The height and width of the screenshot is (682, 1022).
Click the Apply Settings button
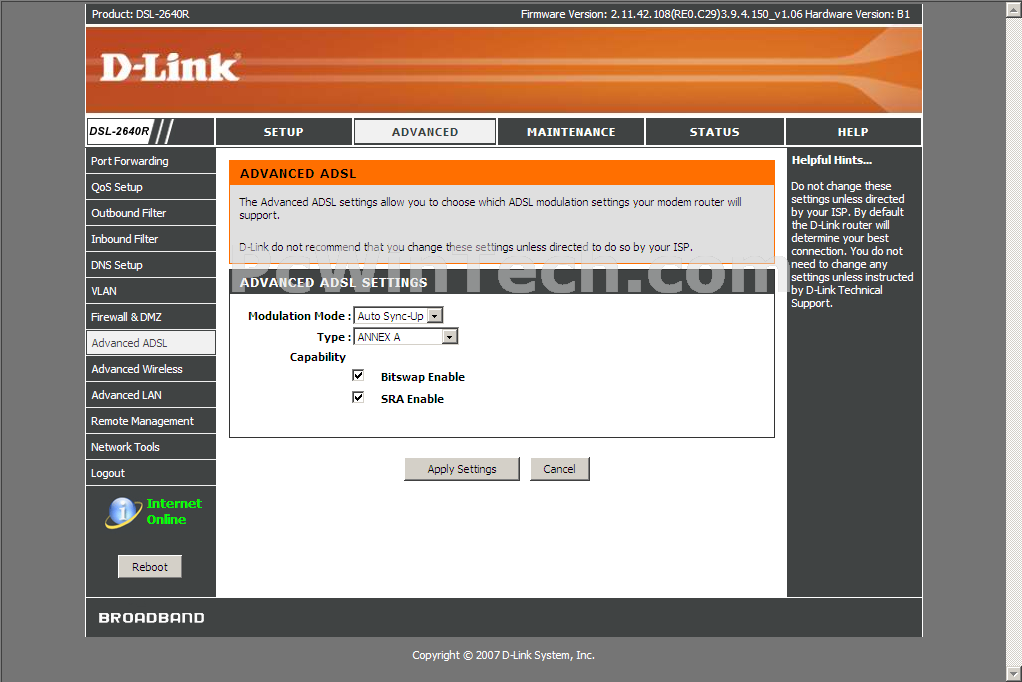462,469
